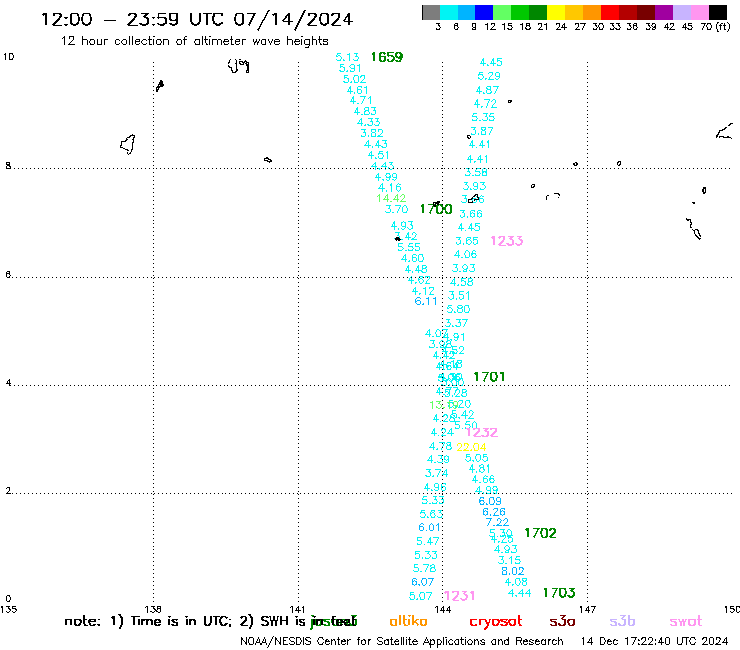The image size is (740, 650).
Task: Click the wave height value 5.35
Action: [x=483, y=117]
